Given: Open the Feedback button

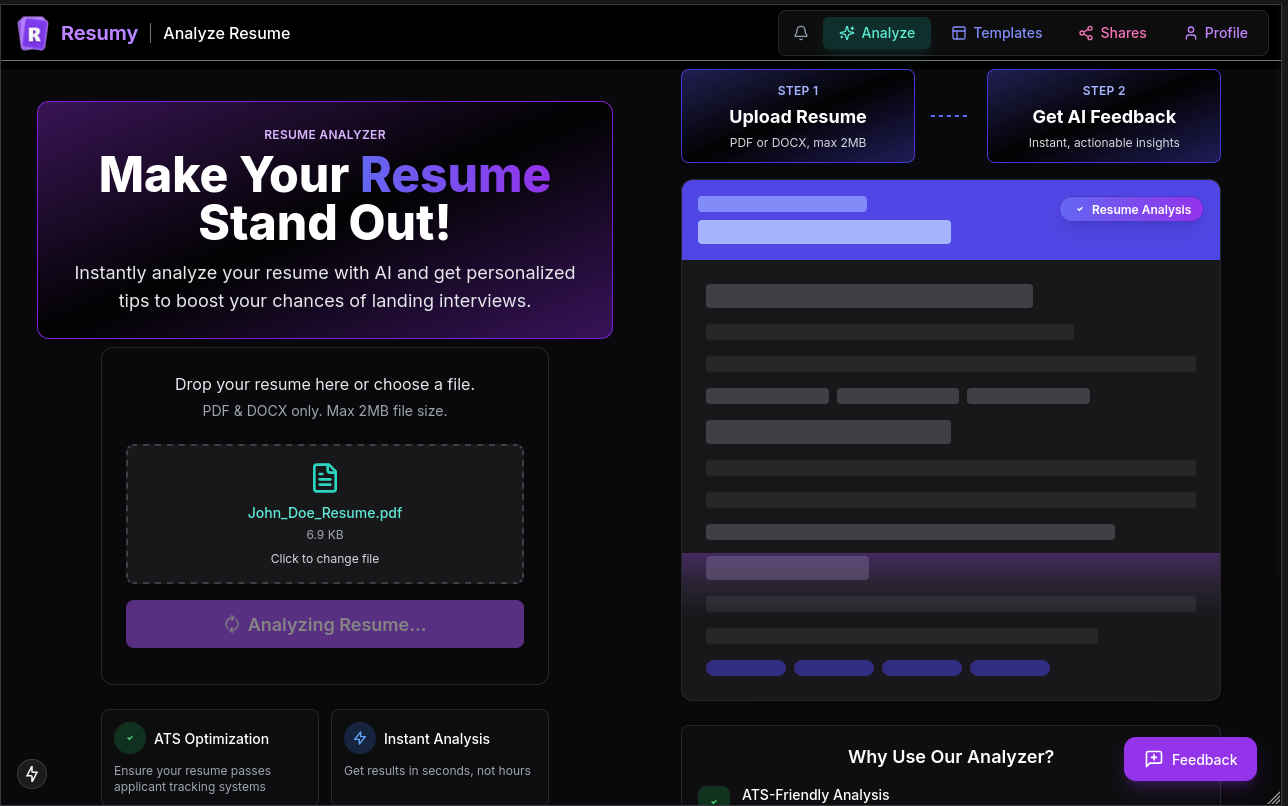Looking at the screenshot, I should click(1190, 759).
